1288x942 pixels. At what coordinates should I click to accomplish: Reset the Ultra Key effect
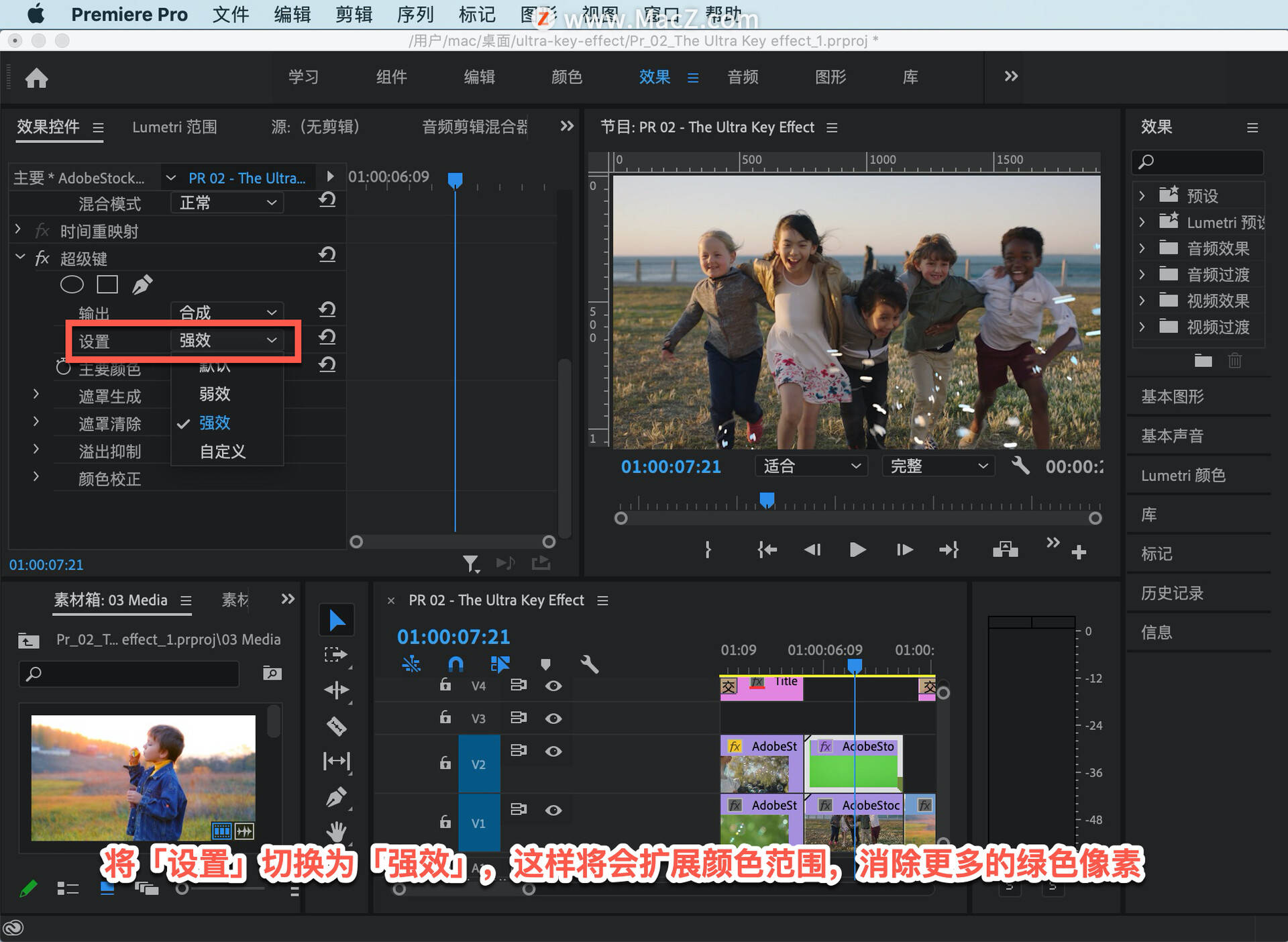click(327, 255)
